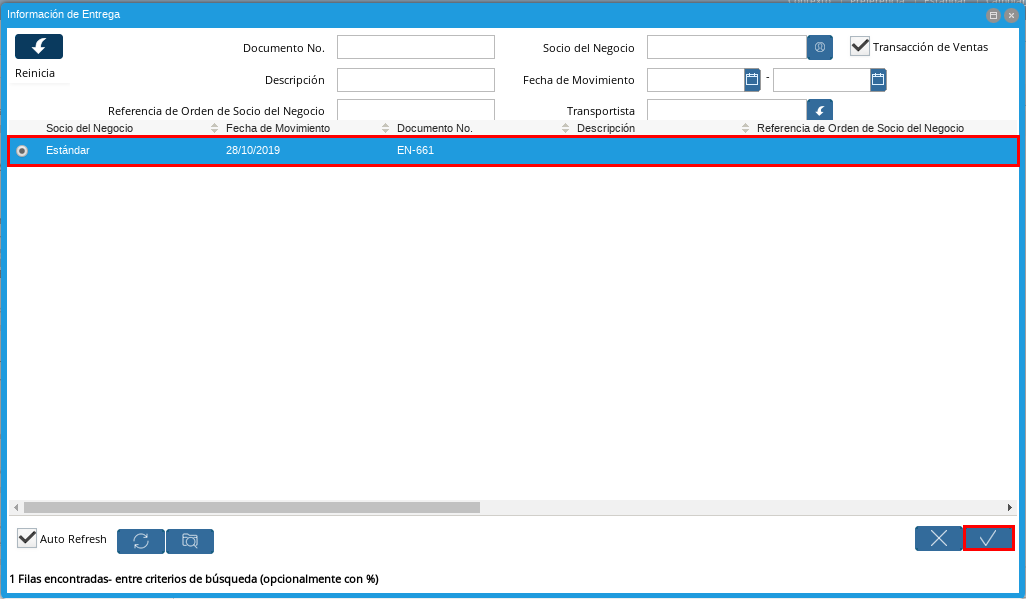Screen dimensions: 1026x599
Task: Focus the Fecha de Movimiento end date field
Action: click(x=822, y=80)
